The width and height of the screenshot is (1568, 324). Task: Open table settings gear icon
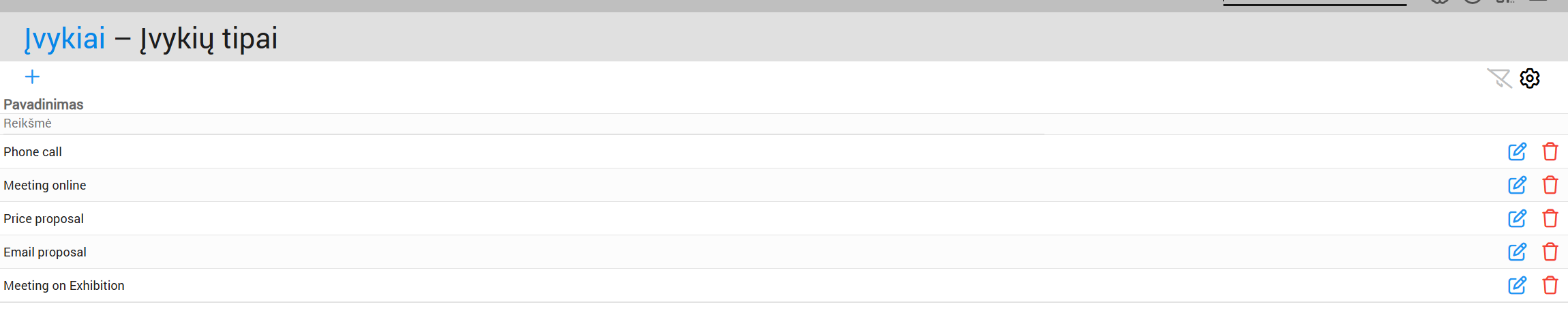point(1530,78)
